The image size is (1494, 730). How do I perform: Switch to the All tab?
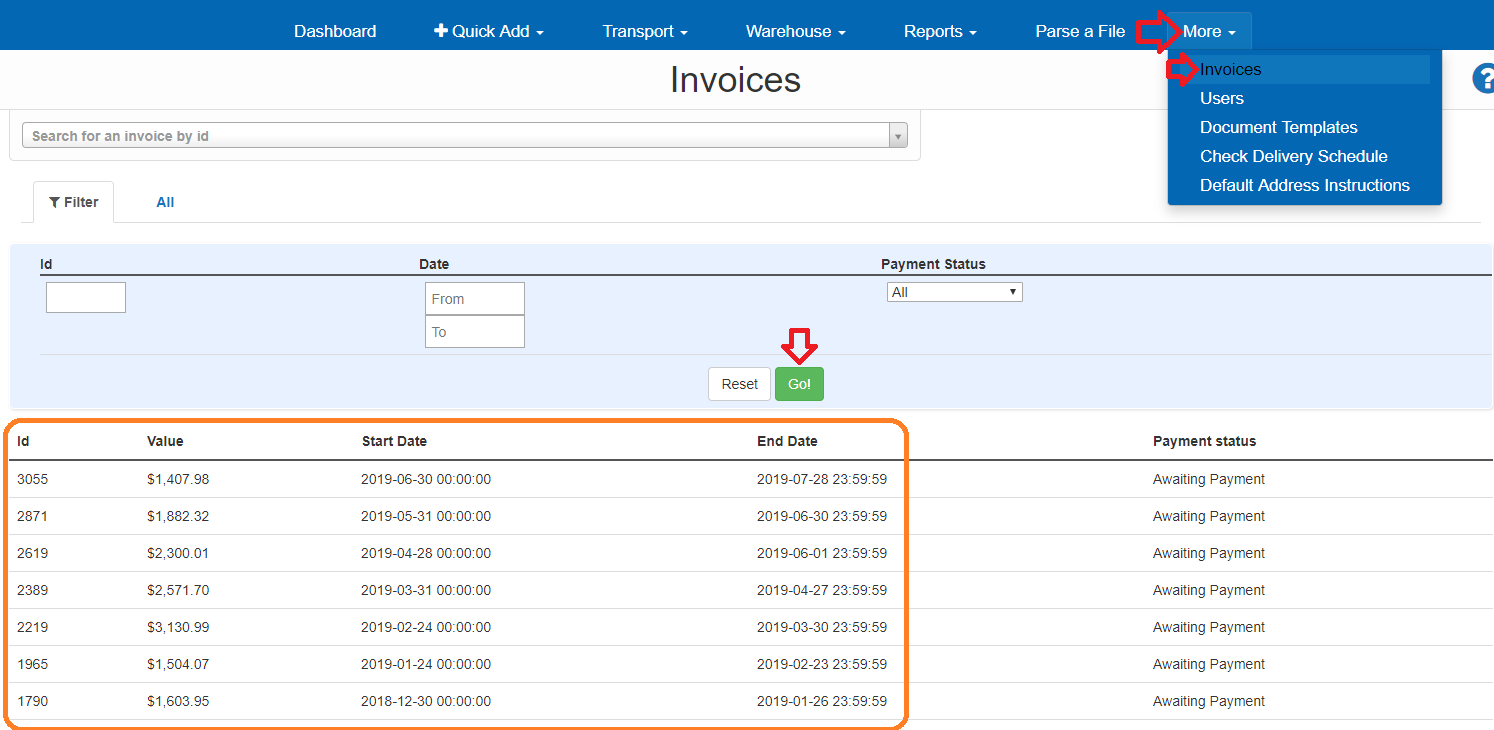[165, 202]
